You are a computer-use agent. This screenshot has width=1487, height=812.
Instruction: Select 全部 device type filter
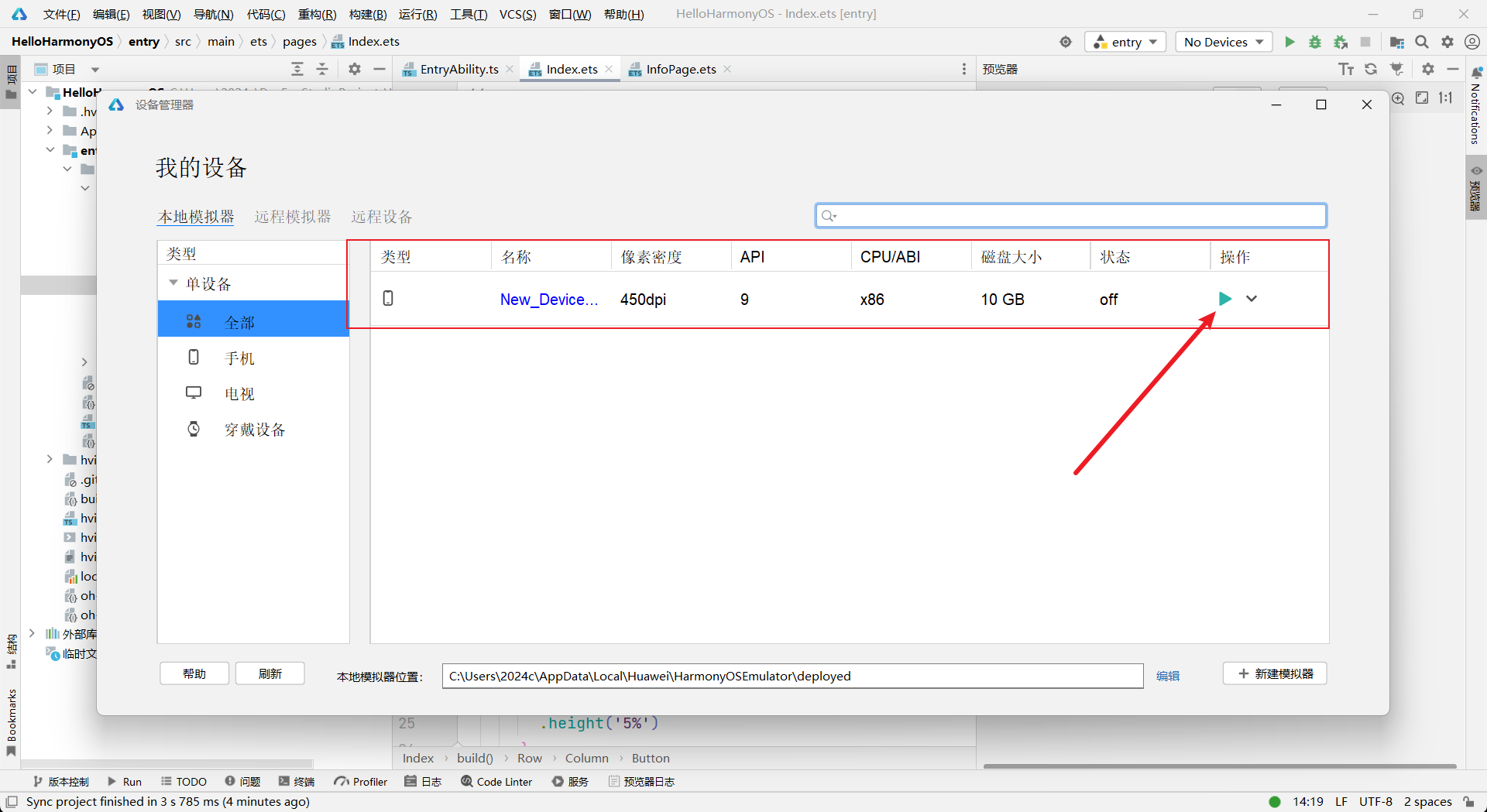point(253,319)
